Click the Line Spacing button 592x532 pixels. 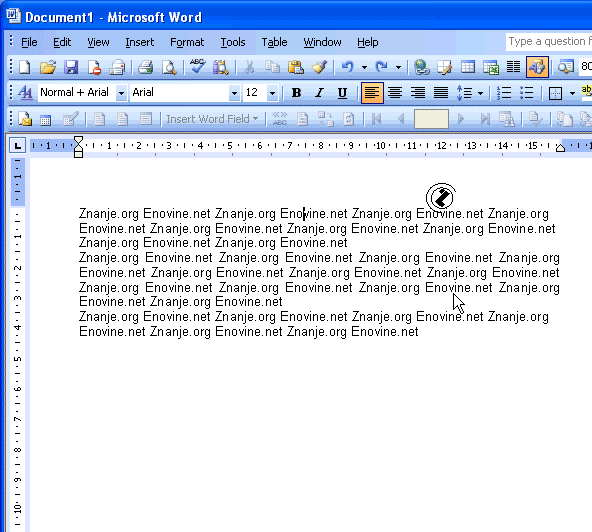point(464,93)
